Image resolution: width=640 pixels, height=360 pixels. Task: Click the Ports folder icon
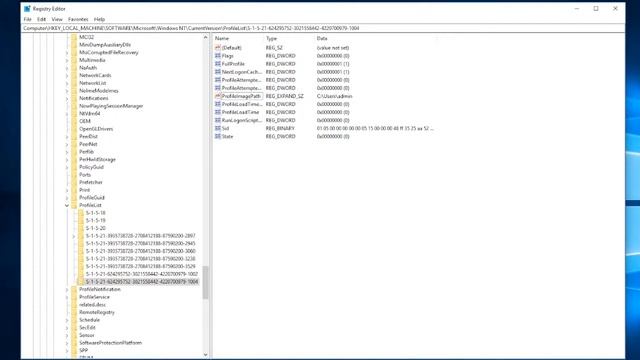74,175
